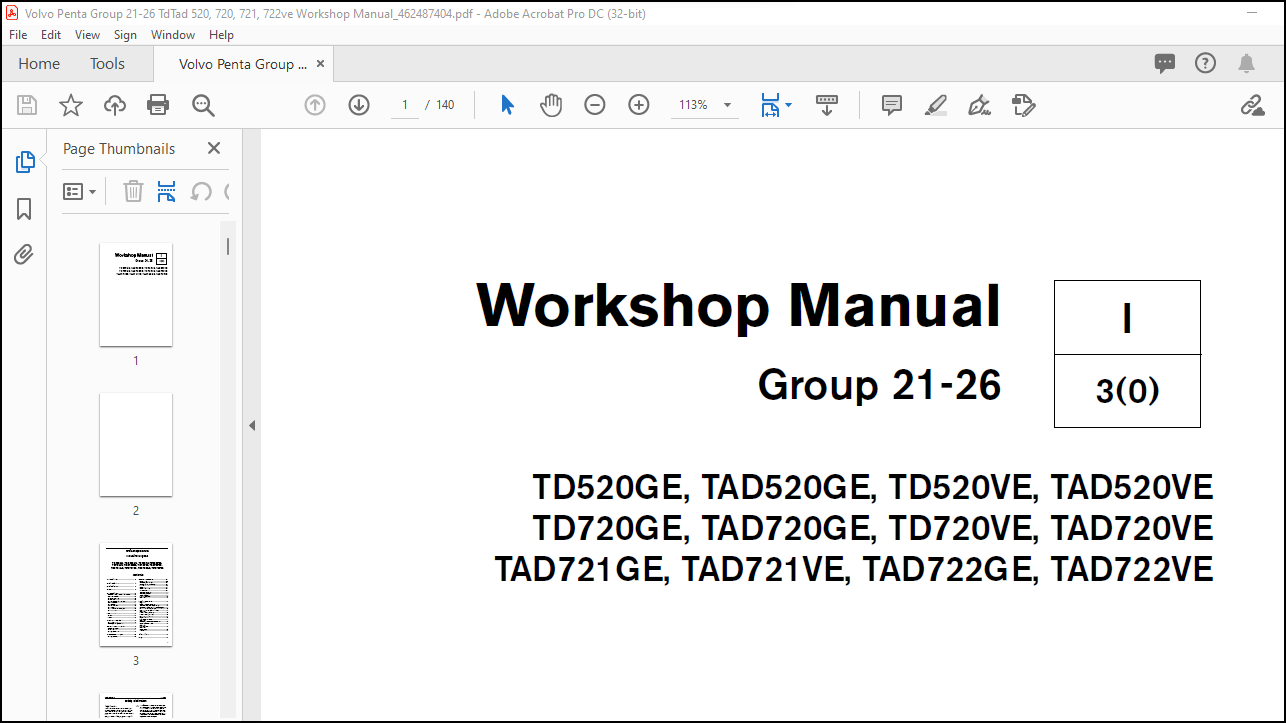Image resolution: width=1286 pixels, height=723 pixels.
Task: Open the Find text magnifier tool
Action: click(203, 105)
